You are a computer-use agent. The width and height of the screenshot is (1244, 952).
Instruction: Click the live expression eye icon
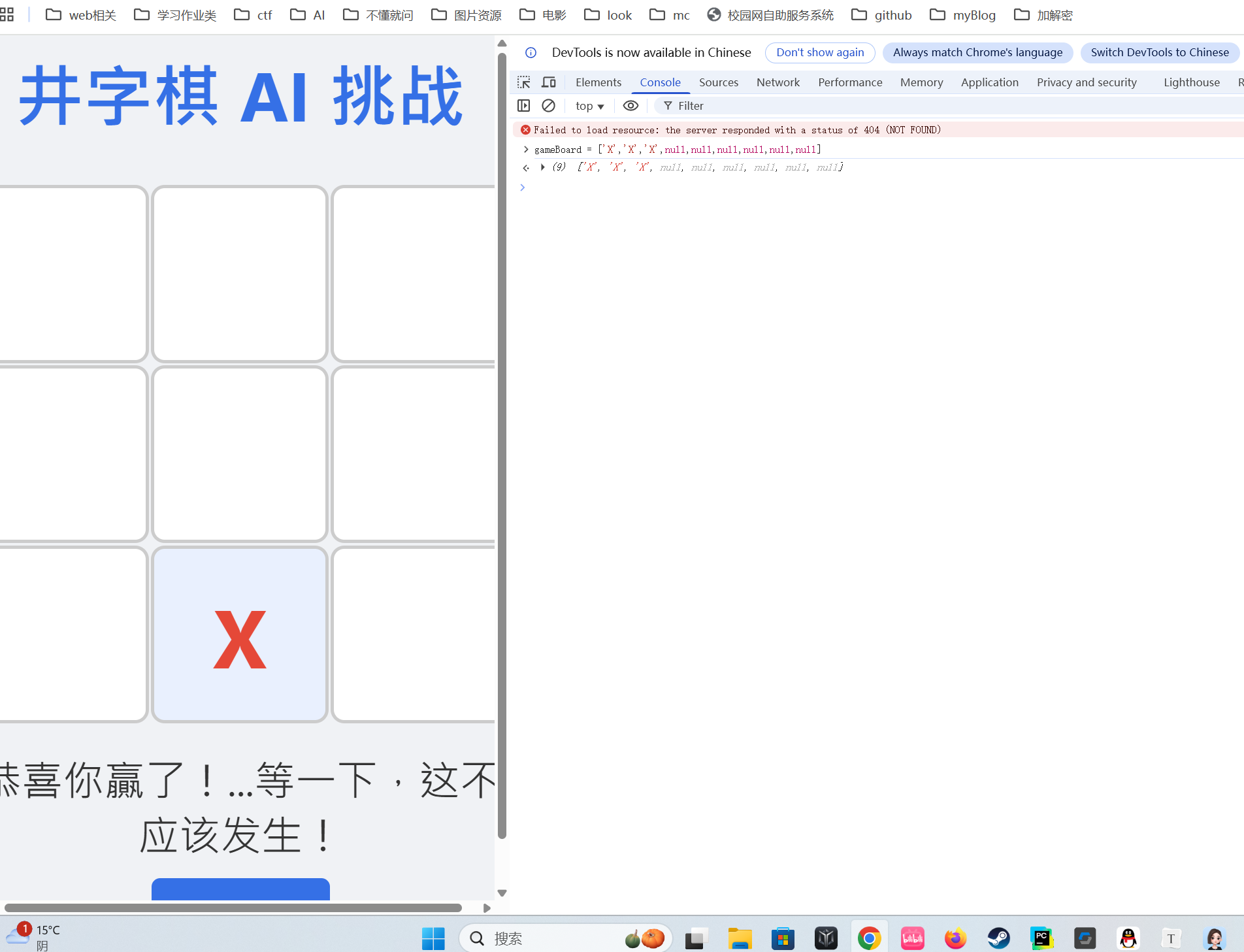click(x=630, y=106)
